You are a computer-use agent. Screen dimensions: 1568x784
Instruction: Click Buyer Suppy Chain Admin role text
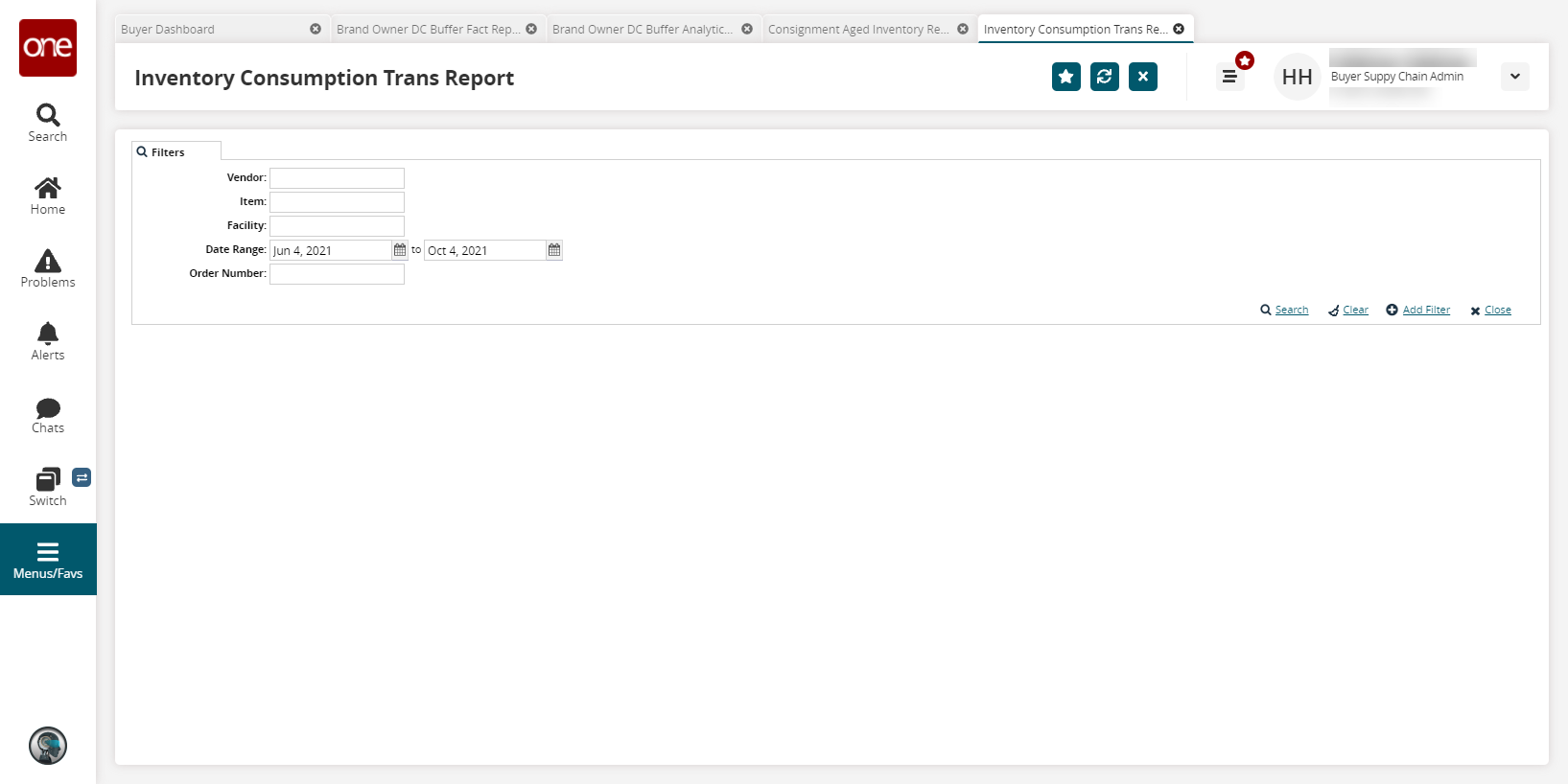(x=1397, y=77)
